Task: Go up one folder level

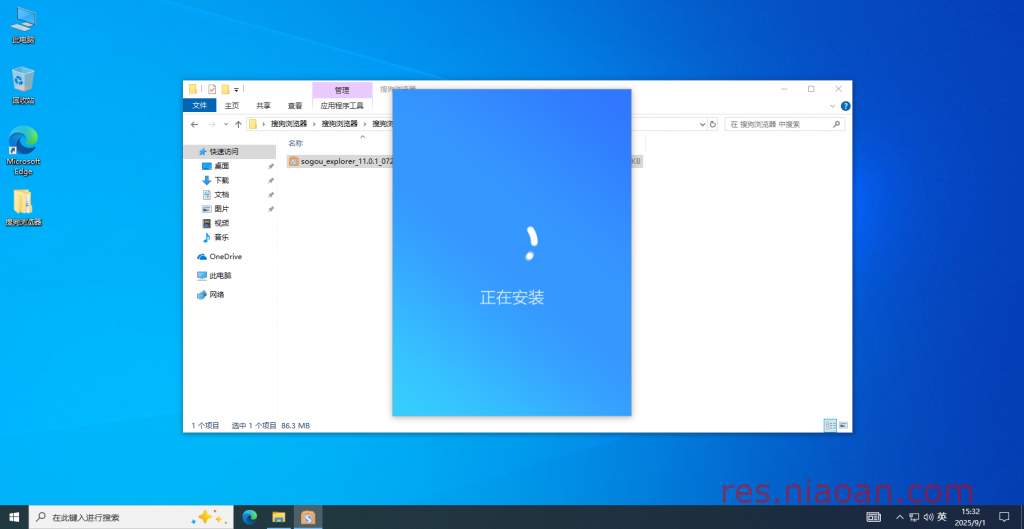Action: [238, 124]
